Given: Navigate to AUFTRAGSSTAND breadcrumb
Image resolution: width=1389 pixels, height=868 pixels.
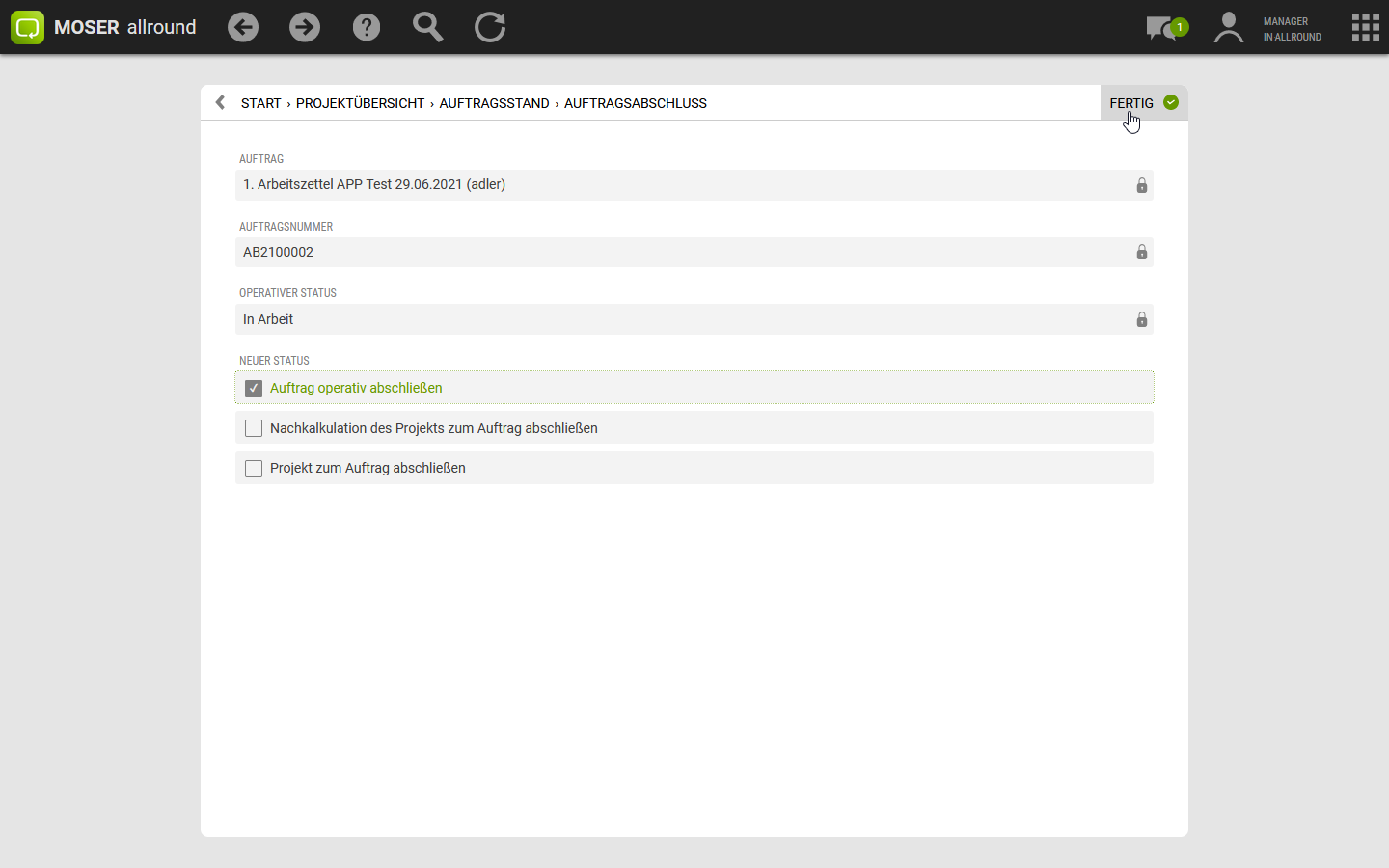Looking at the screenshot, I should pos(494,103).
